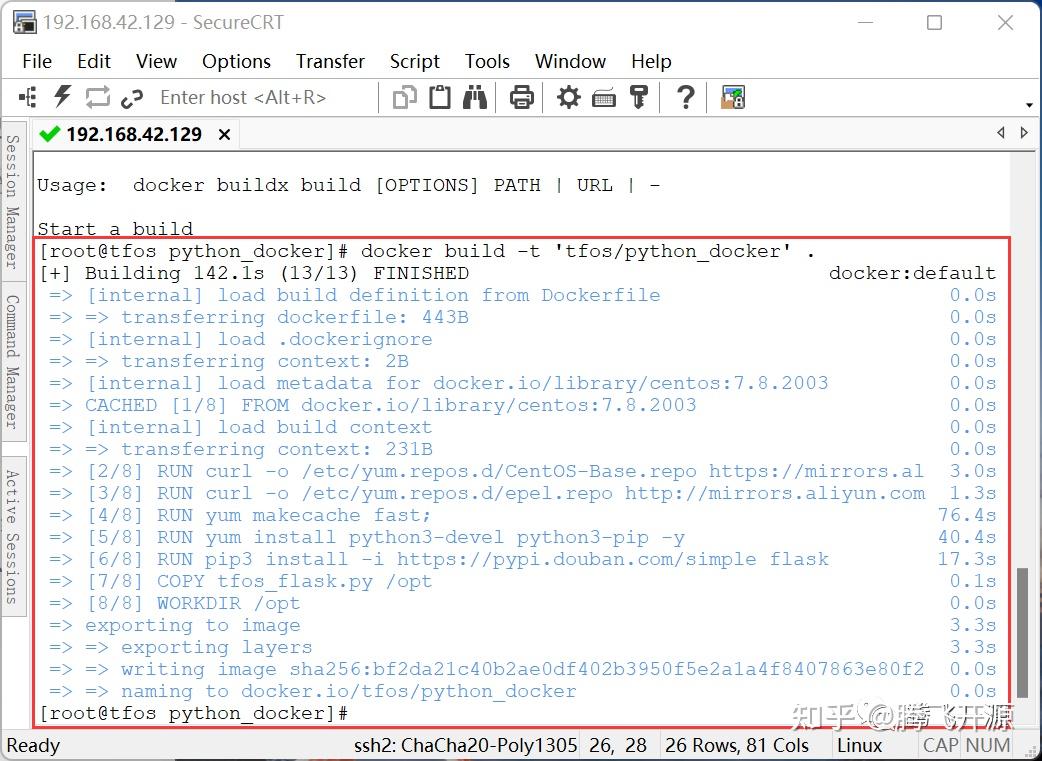Open Session Options via the gear icon
1042x761 pixels.
pyautogui.click(x=567, y=96)
